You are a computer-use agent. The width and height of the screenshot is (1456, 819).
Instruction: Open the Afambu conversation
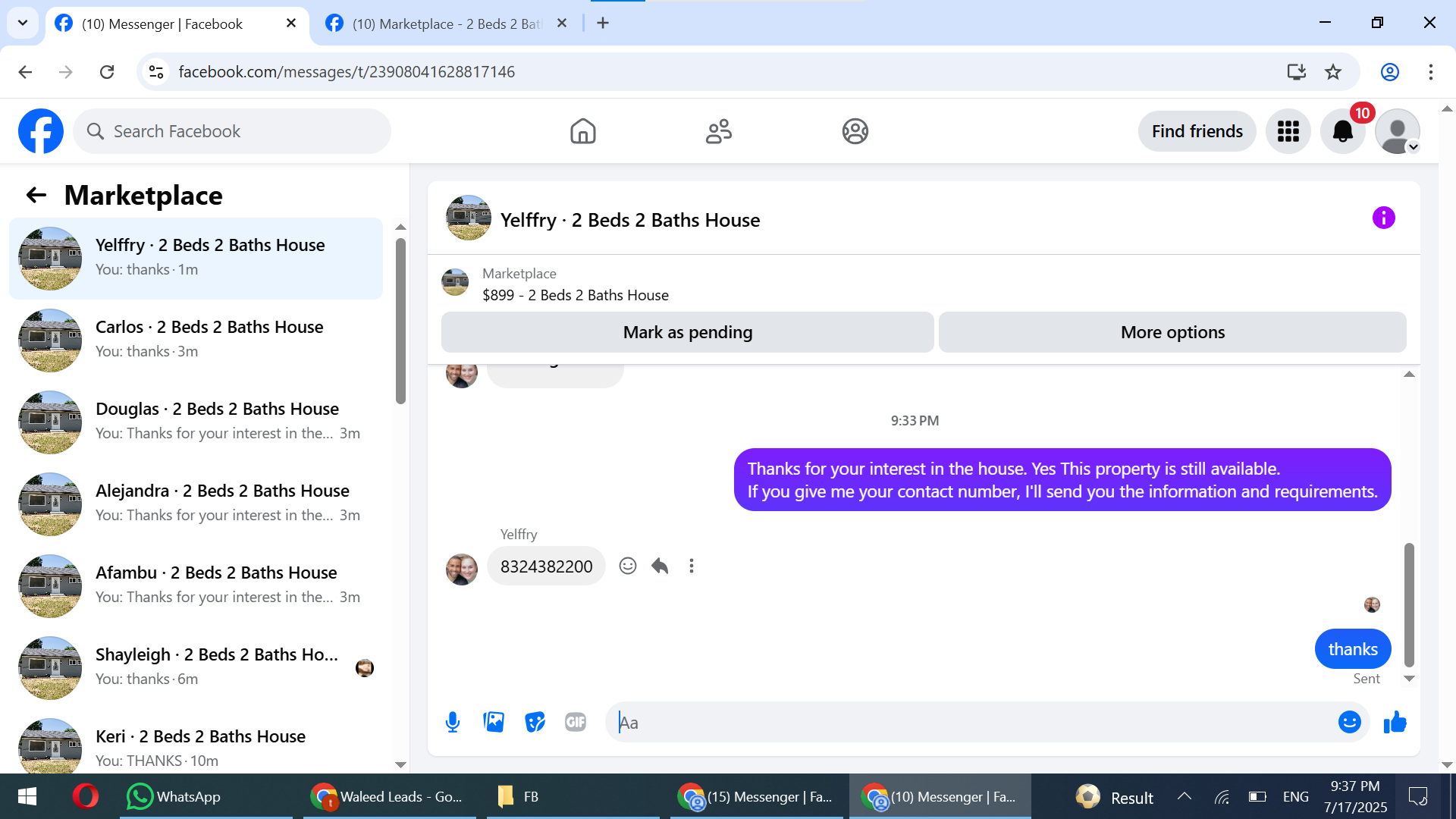pyautogui.click(x=196, y=586)
